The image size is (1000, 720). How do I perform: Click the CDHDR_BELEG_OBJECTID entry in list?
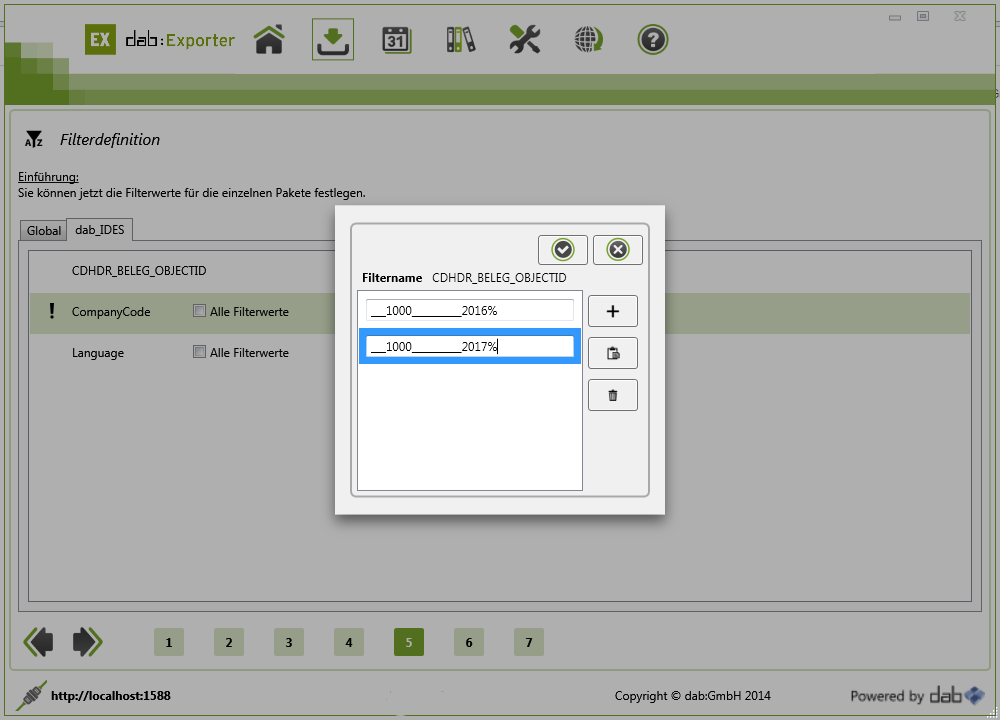tap(139, 271)
